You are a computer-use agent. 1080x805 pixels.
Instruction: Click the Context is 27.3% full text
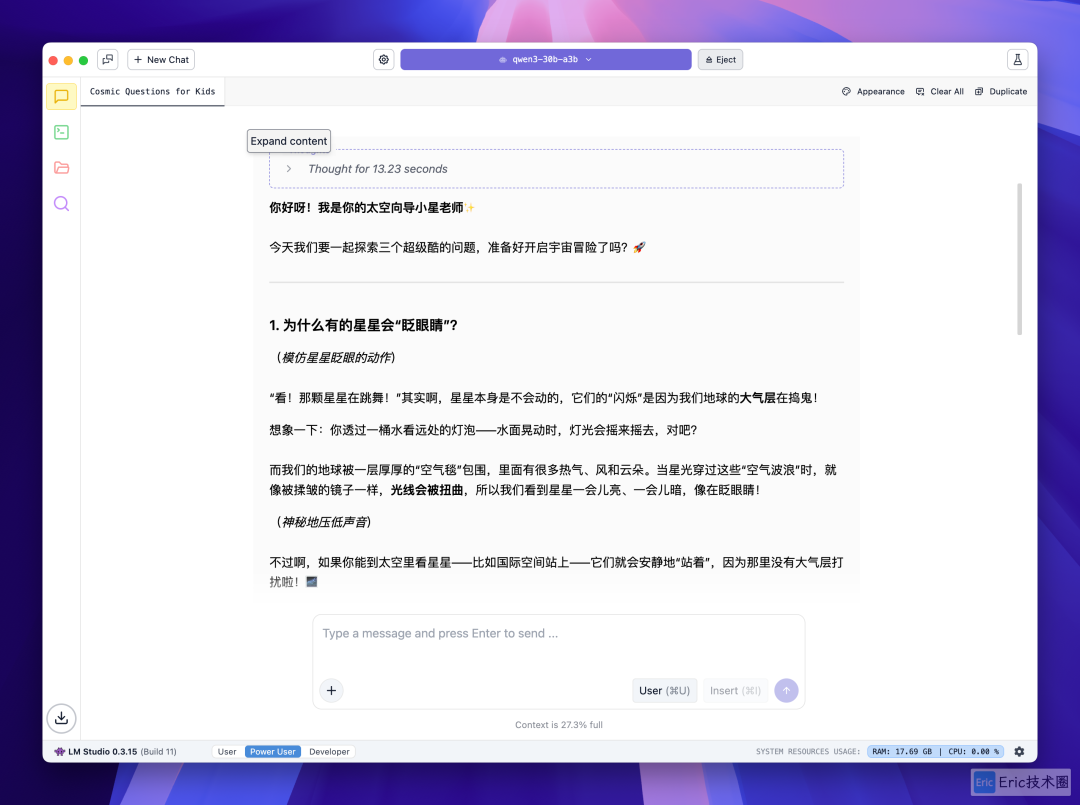point(559,724)
